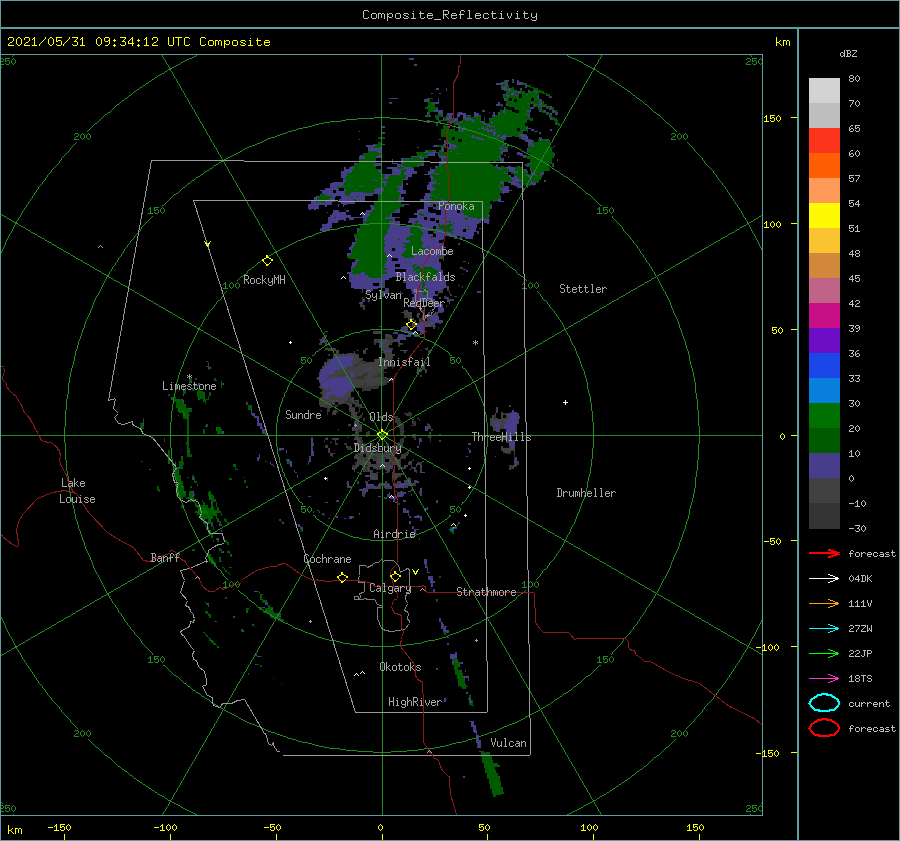Click the Lacombe city label
The image size is (900, 841).
tap(432, 251)
